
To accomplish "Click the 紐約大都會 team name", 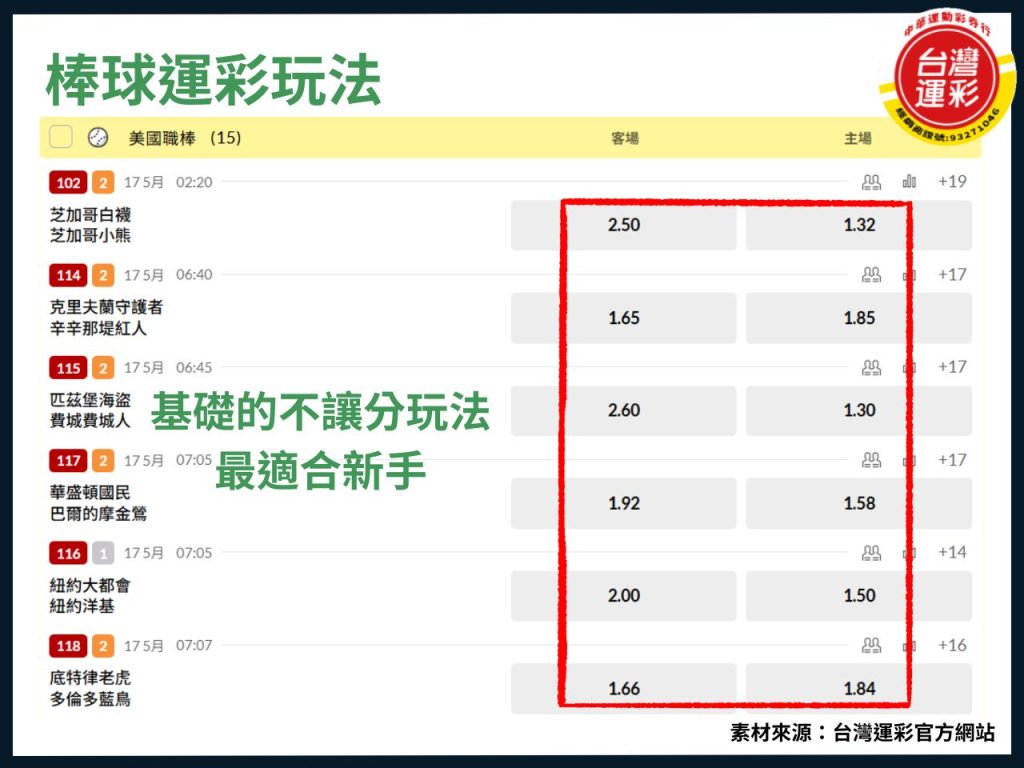I will point(90,586).
